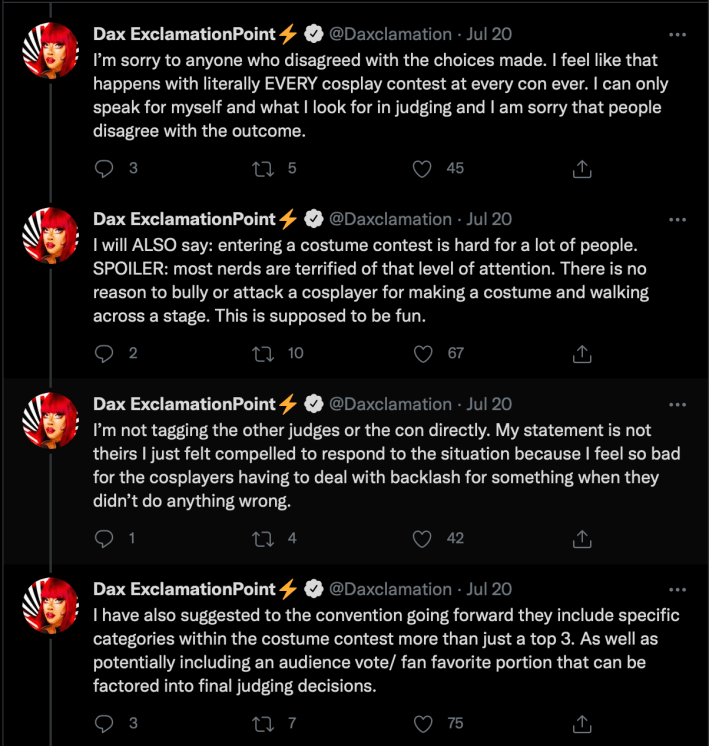
Task: Like the tweet with 75 likes
Action: (423, 723)
